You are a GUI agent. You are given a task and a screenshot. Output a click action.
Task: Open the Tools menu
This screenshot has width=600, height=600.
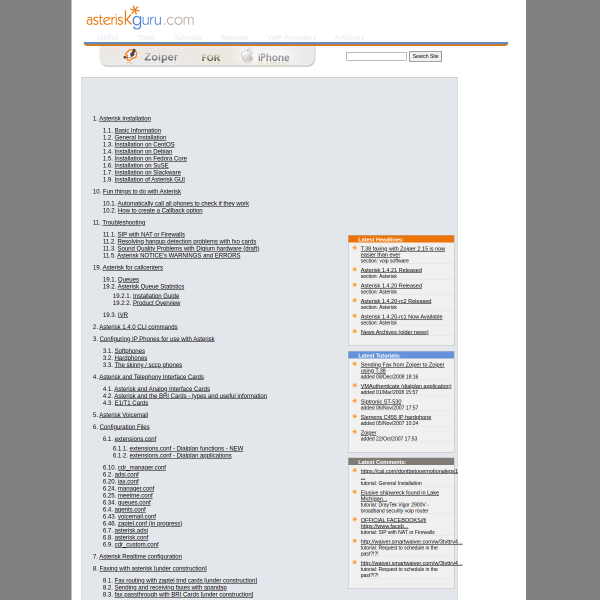[146, 38]
